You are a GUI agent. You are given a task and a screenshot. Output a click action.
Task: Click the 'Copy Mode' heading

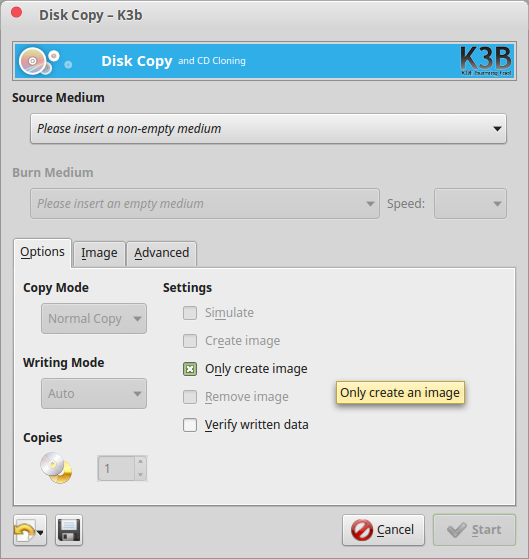[x=56, y=288]
